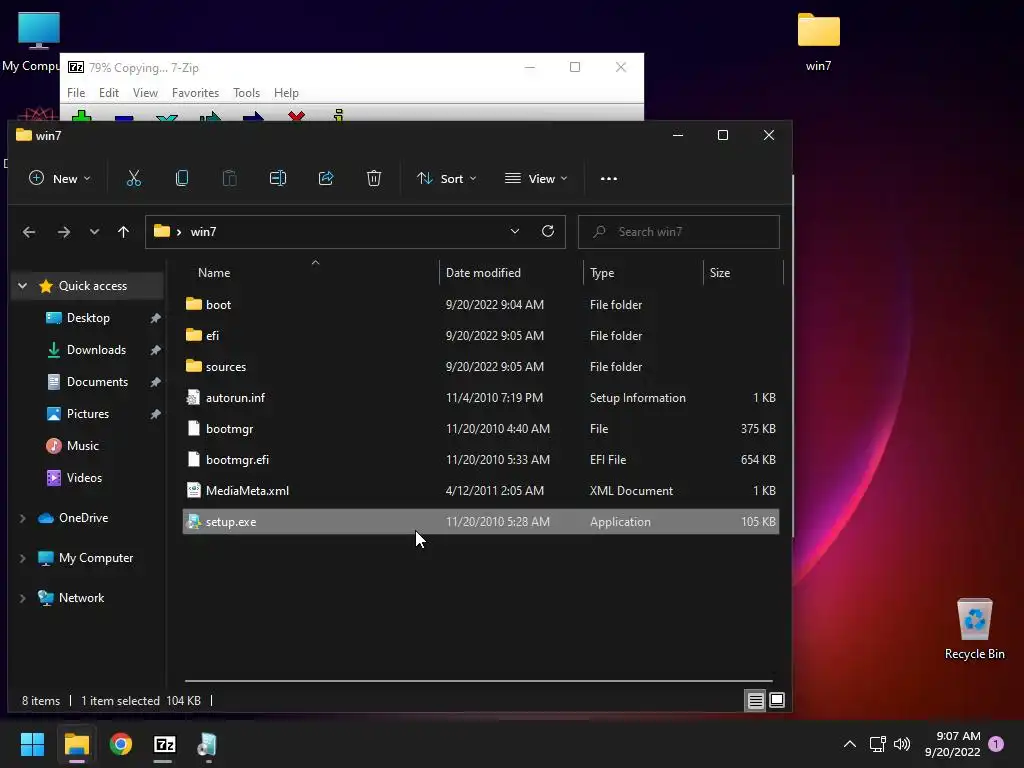Open the Help menu in 7-Zip
Screen dimensions: 1024x768
click(286, 93)
